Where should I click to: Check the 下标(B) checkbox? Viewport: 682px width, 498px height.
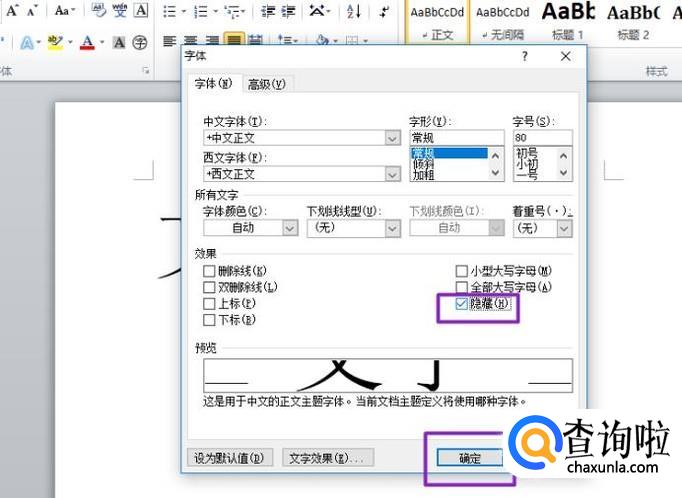point(209,320)
